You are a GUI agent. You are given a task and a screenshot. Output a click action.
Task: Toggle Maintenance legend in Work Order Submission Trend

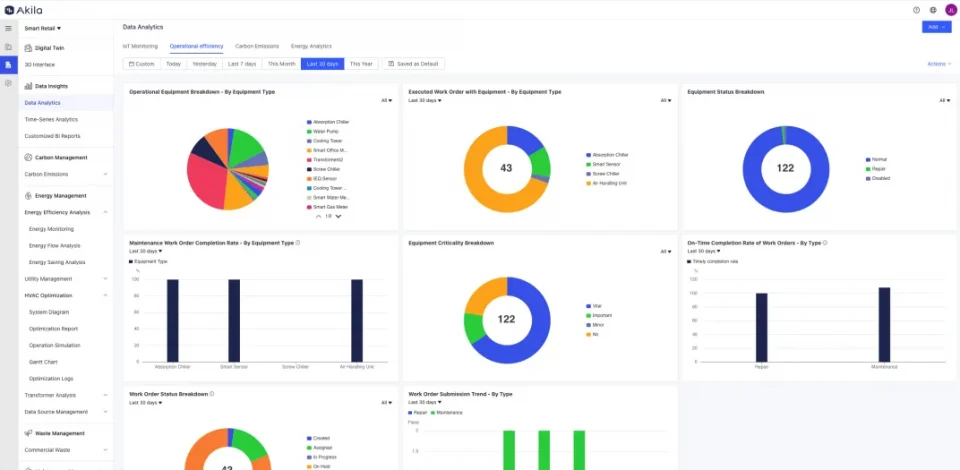[447, 412]
